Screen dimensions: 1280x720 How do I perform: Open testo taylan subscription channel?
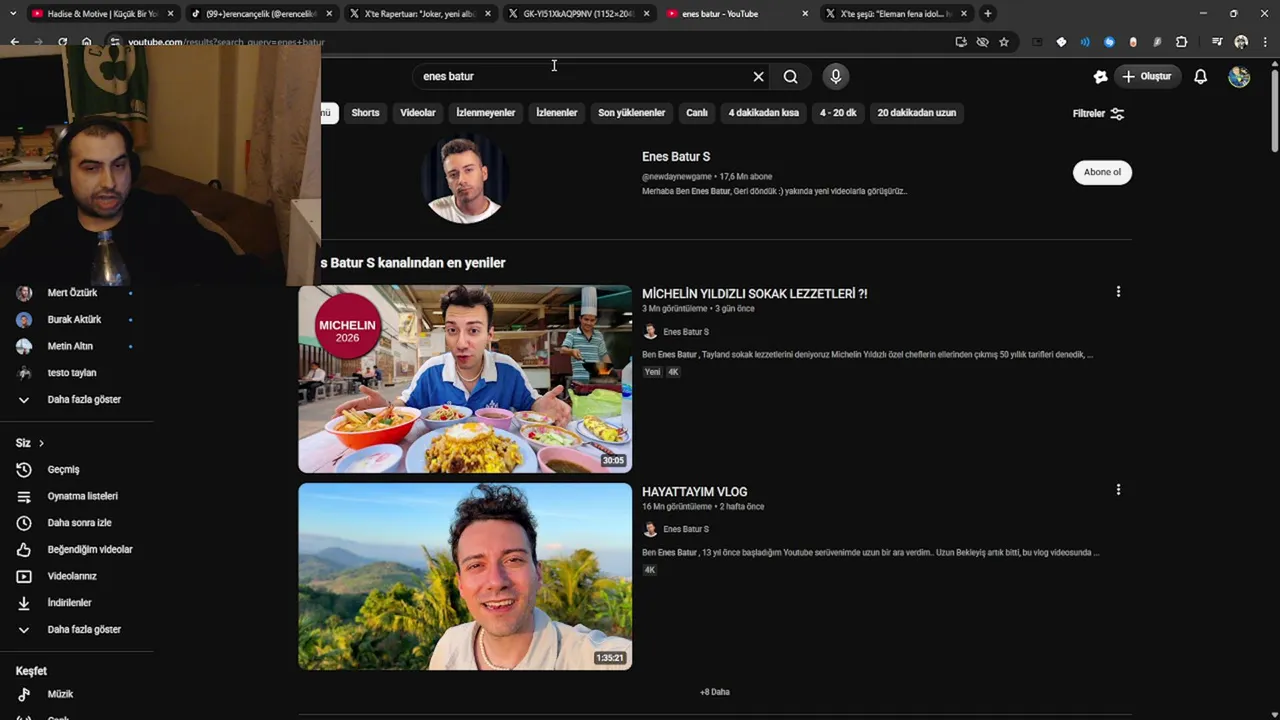72,373
